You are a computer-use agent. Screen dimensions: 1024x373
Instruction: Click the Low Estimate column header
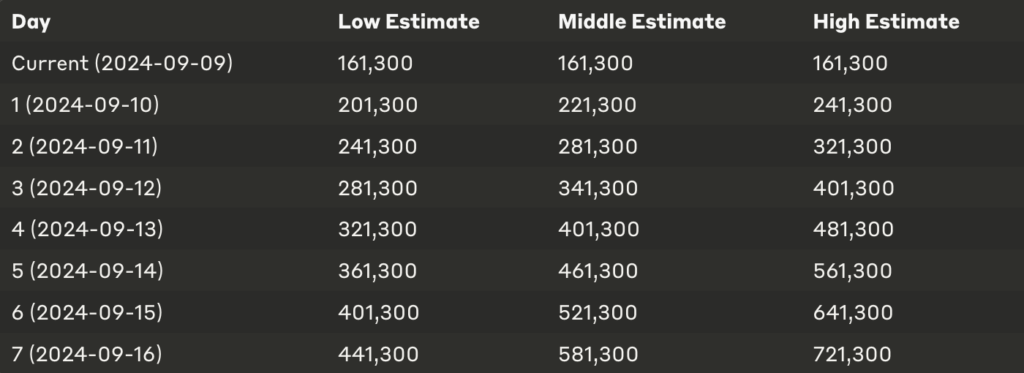[x=408, y=22]
